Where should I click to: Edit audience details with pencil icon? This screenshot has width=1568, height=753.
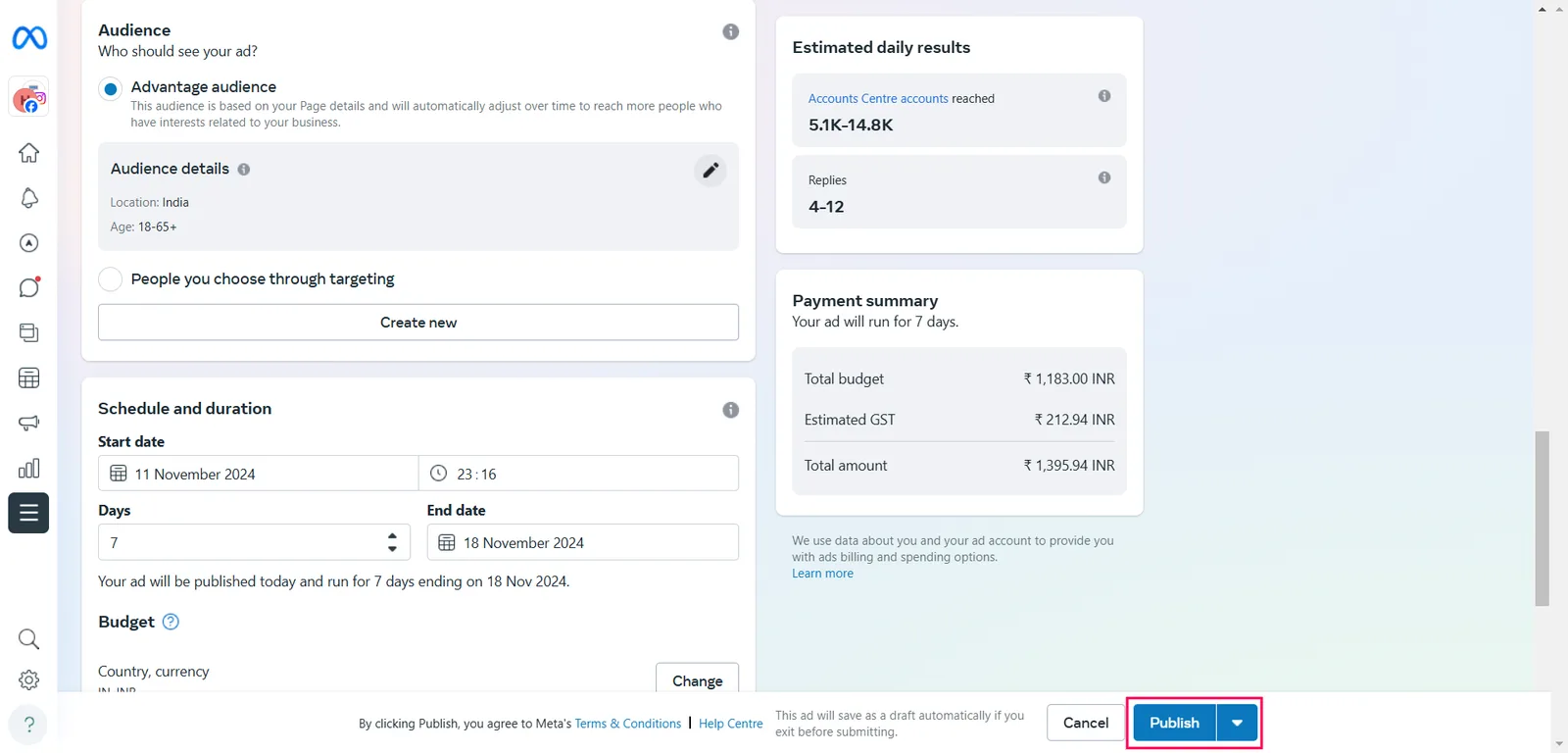coord(710,170)
